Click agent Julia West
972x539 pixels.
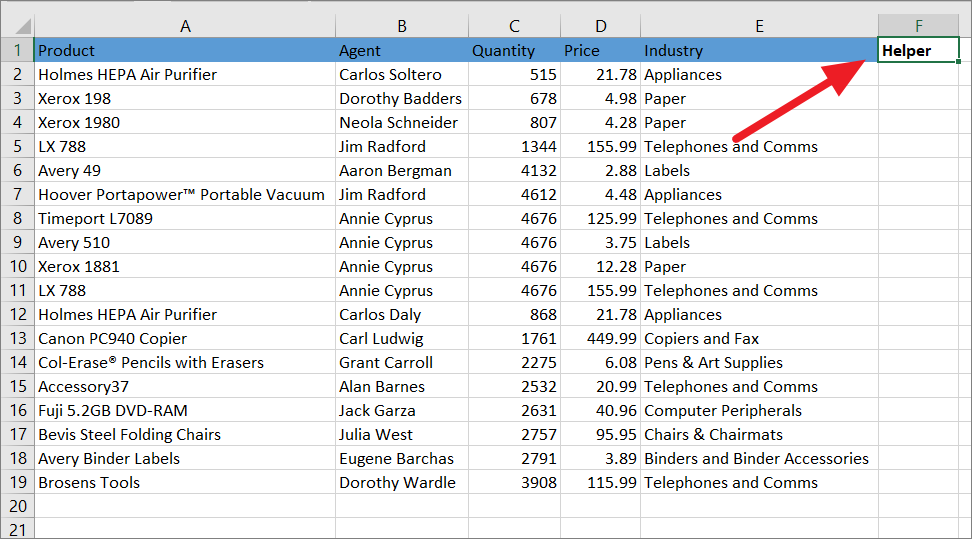402,434
